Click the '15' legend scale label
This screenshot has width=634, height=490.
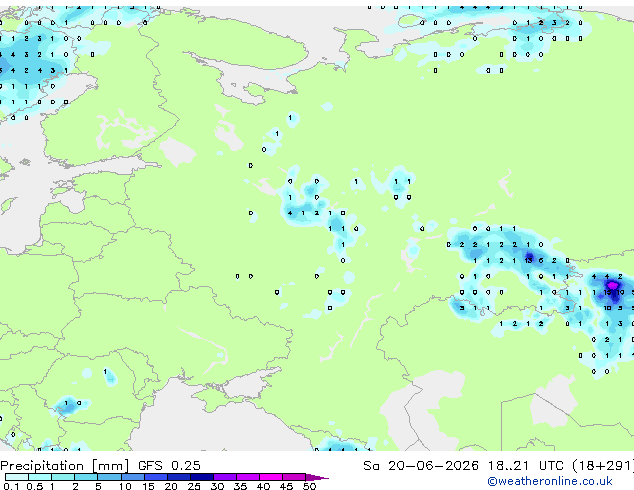click(148, 486)
